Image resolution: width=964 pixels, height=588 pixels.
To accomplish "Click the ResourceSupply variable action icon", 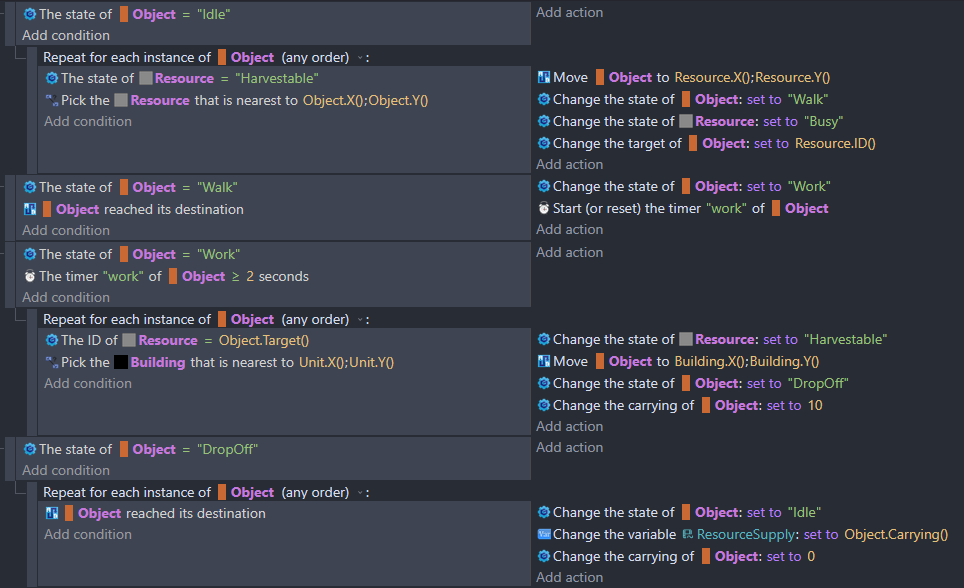I will point(544,534).
